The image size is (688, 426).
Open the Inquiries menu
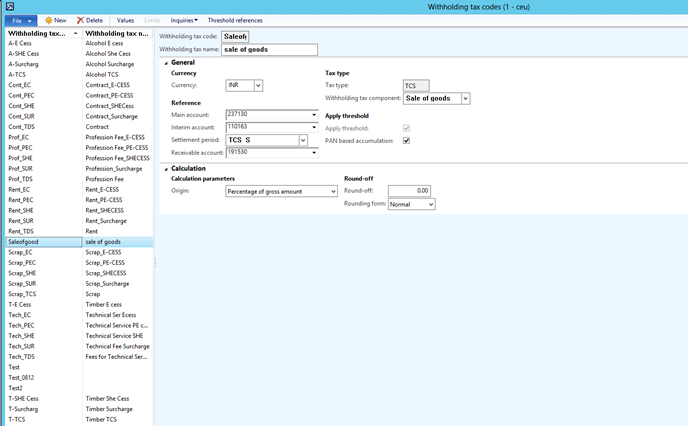pyautogui.click(x=184, y=20)
